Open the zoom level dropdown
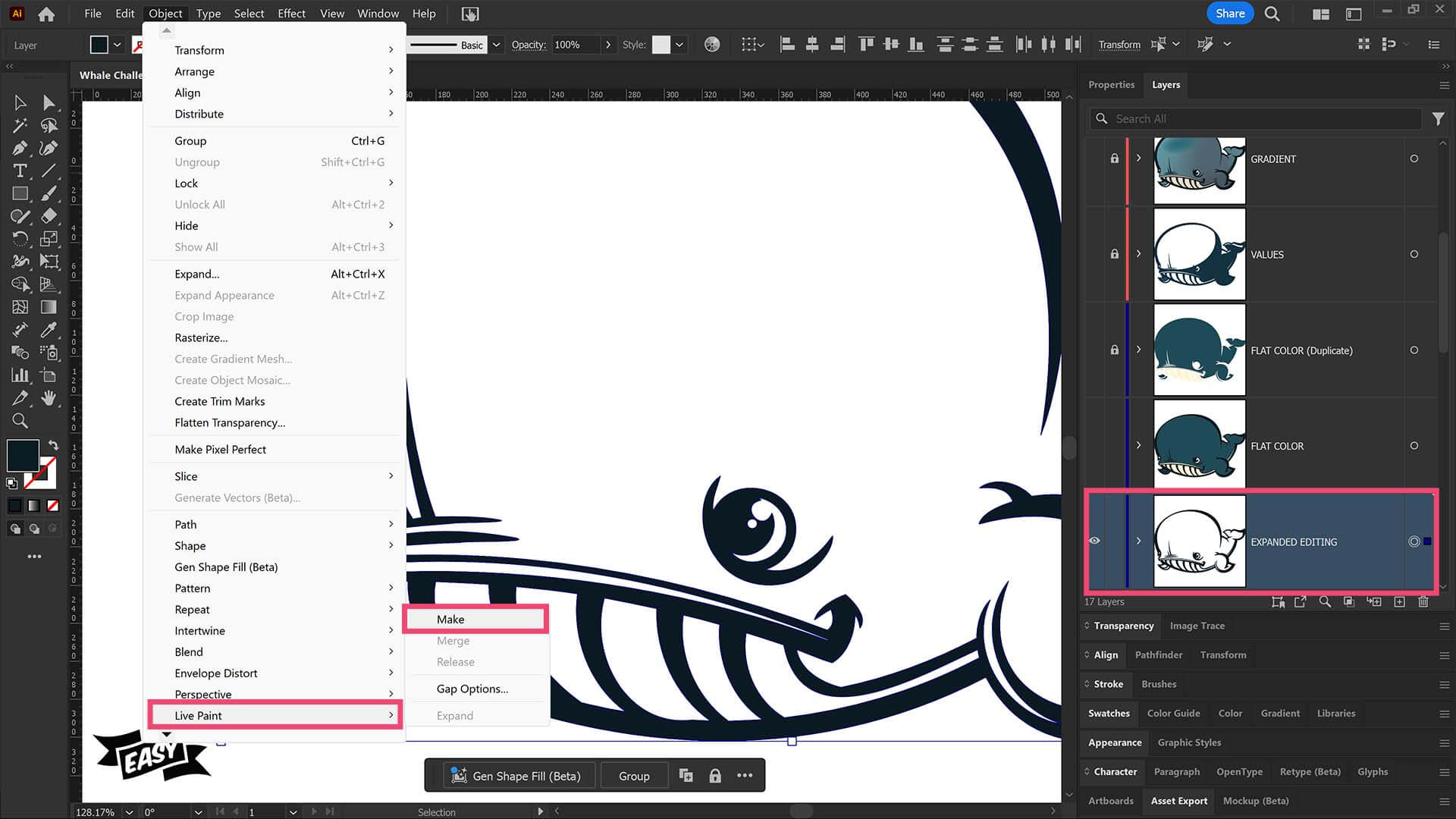The width and height of the screenshot is (1456, 819). 129,812
